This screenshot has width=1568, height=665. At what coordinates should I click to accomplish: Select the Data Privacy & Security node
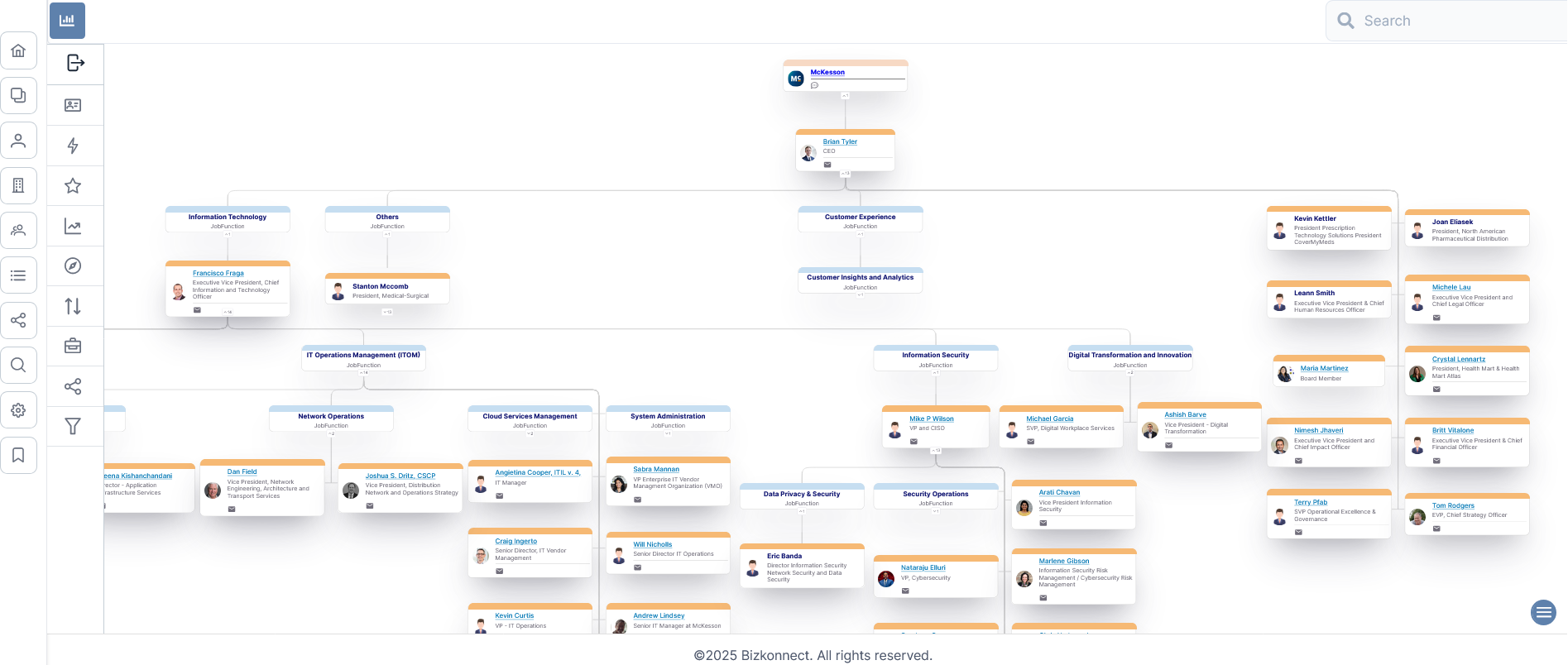pos(801,496)
